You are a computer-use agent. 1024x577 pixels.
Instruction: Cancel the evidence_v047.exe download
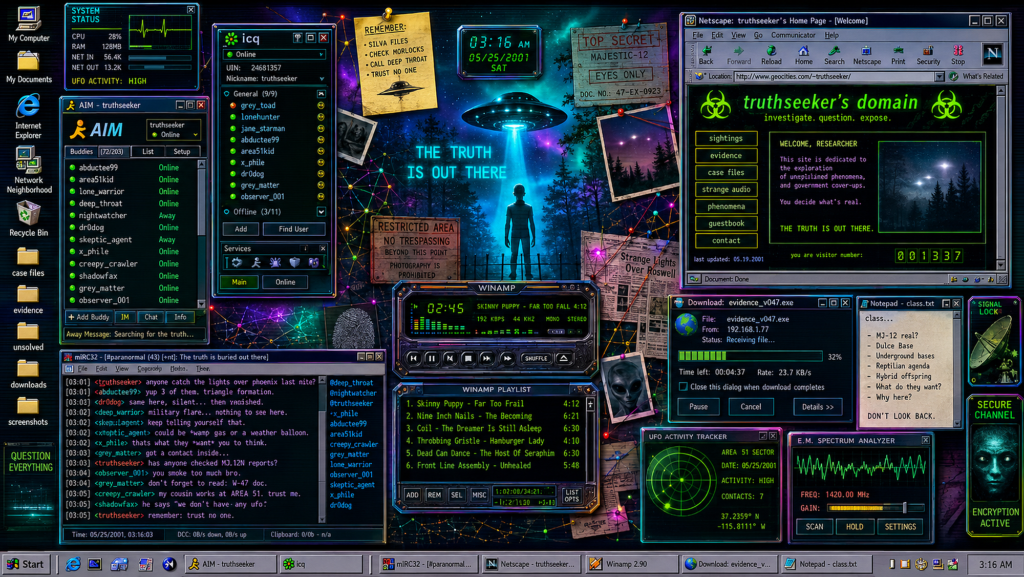pyautogui.click(x=750, y=407)
